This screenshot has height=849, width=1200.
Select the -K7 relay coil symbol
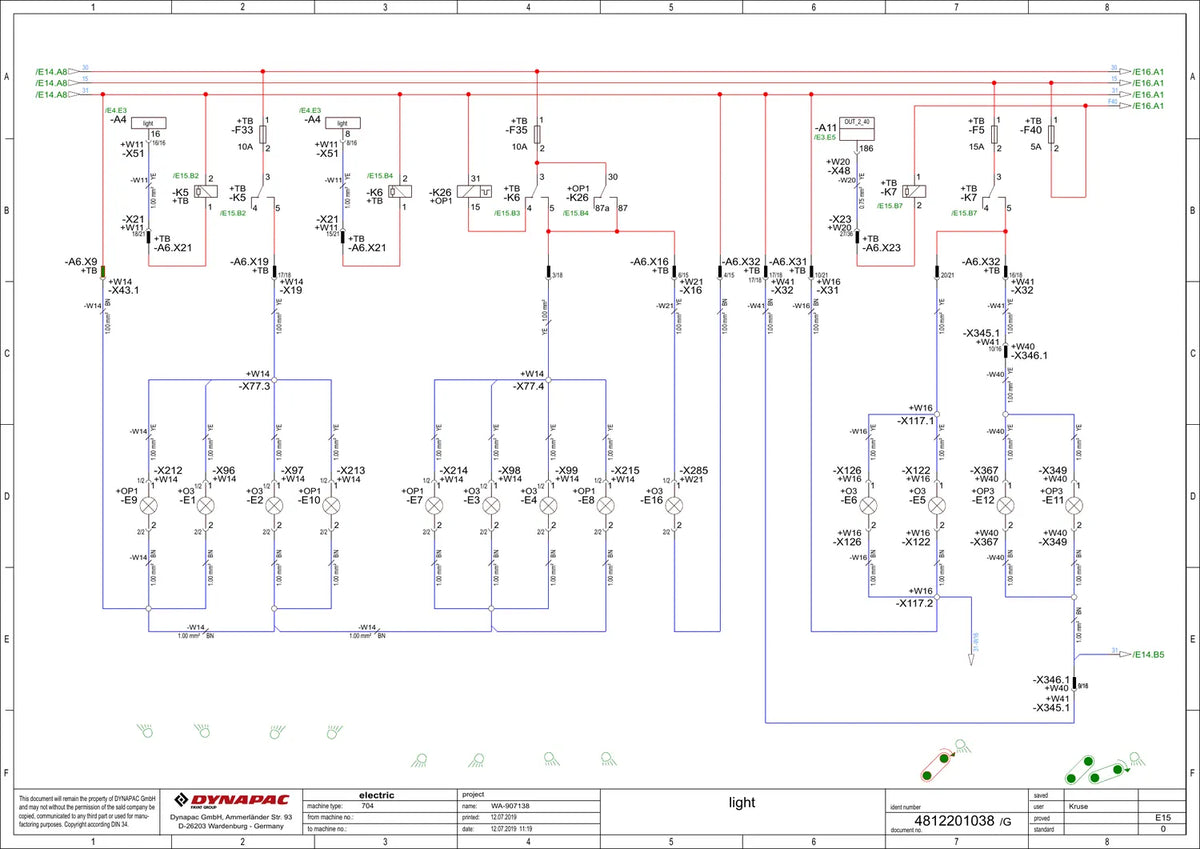pyautogui.click(x=914, y=191)
